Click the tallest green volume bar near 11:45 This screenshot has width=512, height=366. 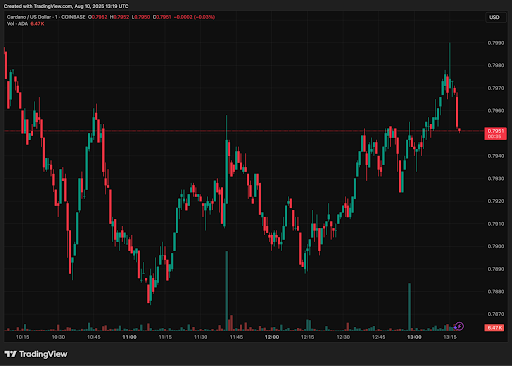tap(227, 291)
